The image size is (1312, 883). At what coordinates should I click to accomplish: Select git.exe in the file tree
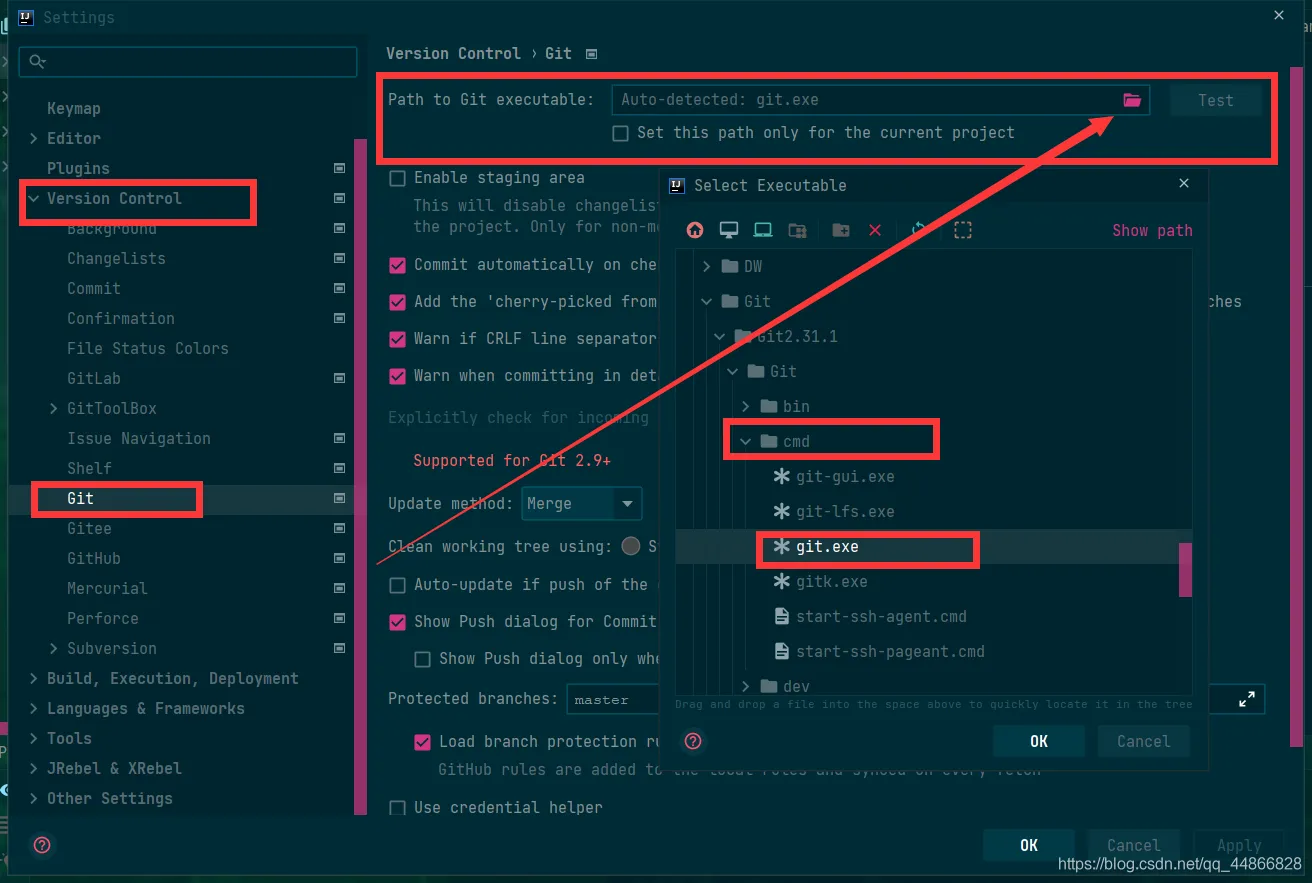827,546
